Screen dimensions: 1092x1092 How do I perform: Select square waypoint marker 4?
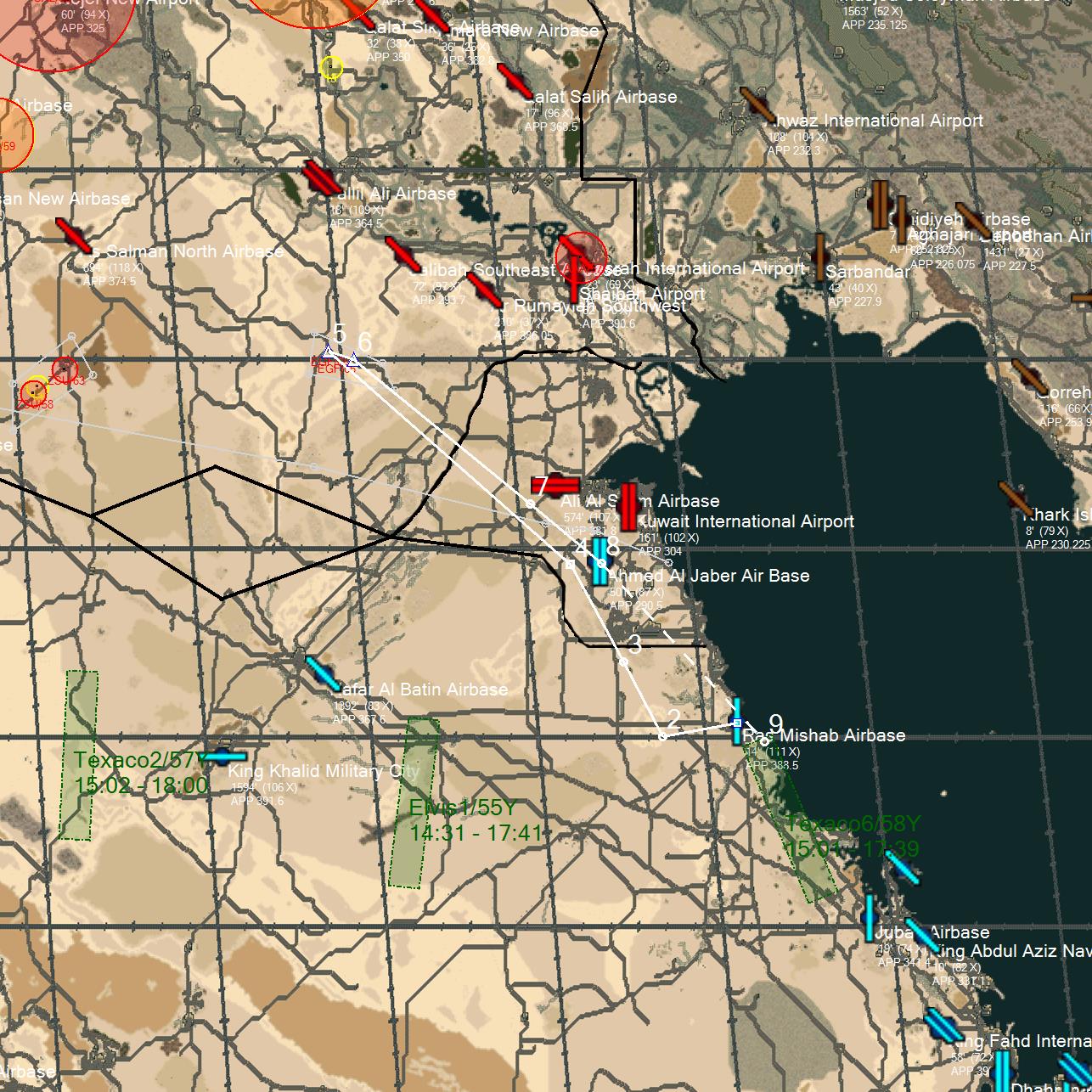pos(570,564)
